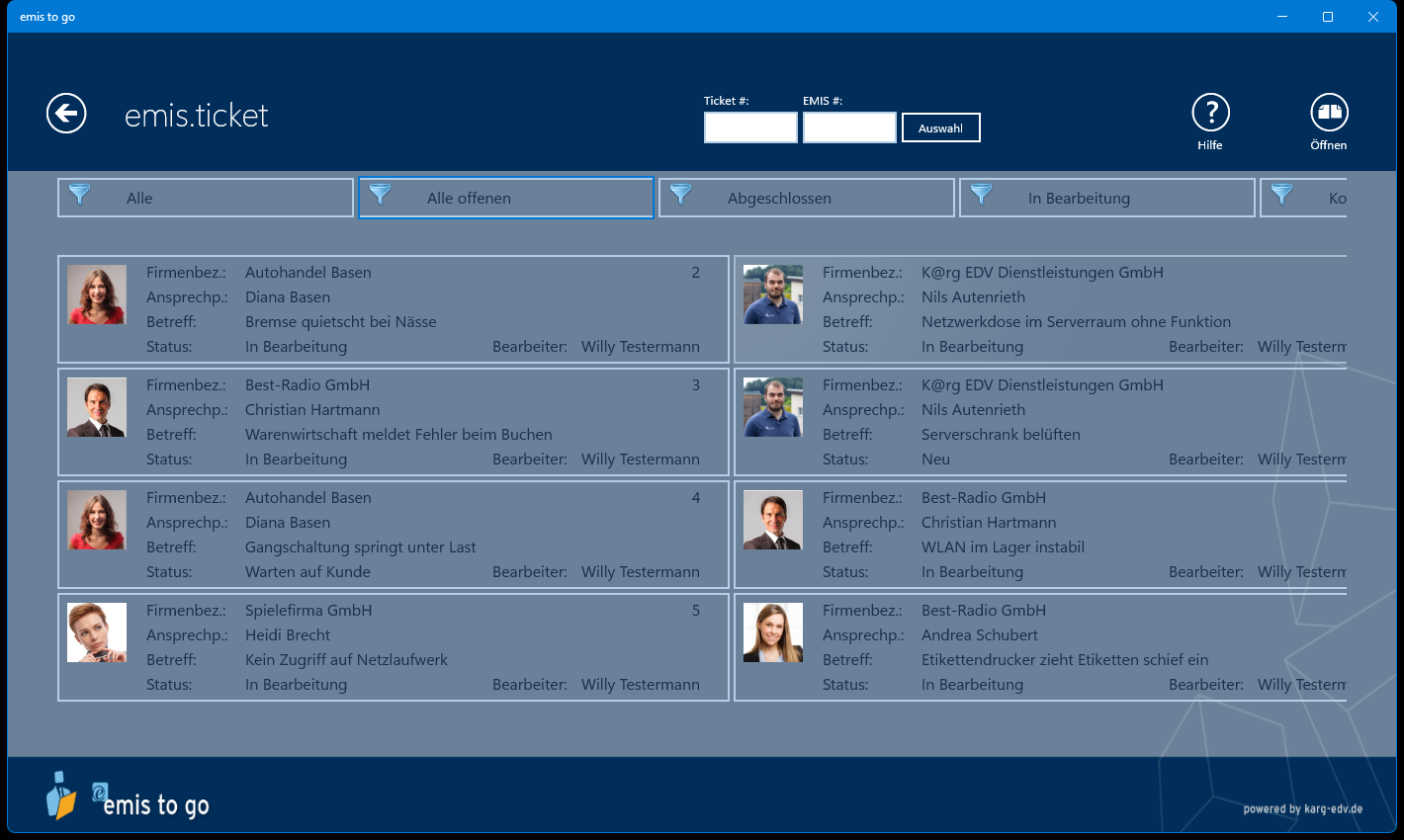Click the emis to go bottle logo
This screenshot has width=1404, height=840.
point(60,796)
